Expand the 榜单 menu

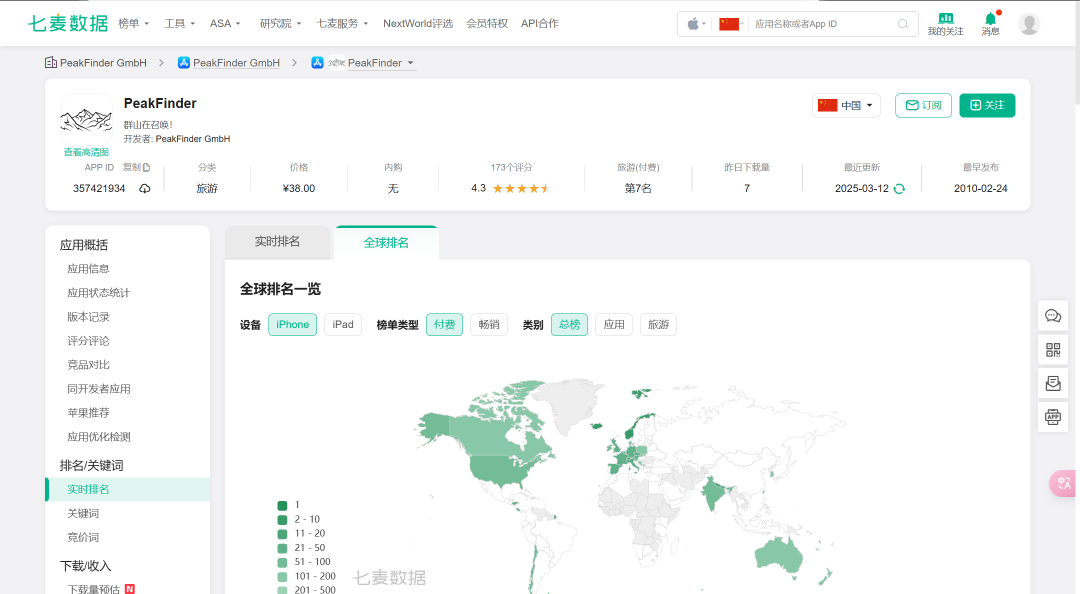tap(134, 23)
